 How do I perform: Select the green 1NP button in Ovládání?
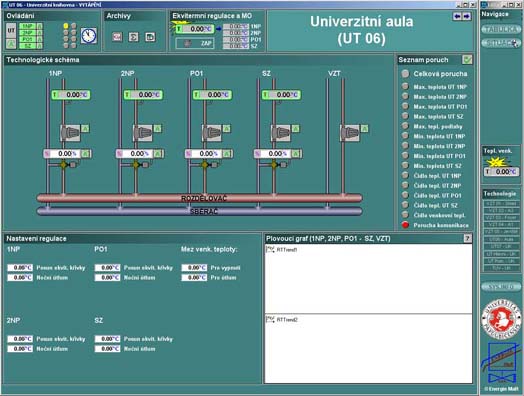click(28, 26)
